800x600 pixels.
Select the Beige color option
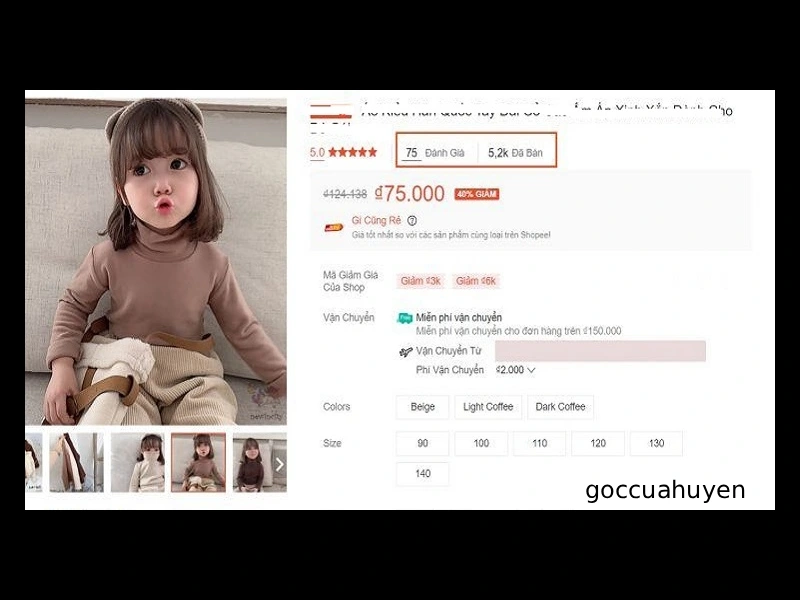point(422,407)
